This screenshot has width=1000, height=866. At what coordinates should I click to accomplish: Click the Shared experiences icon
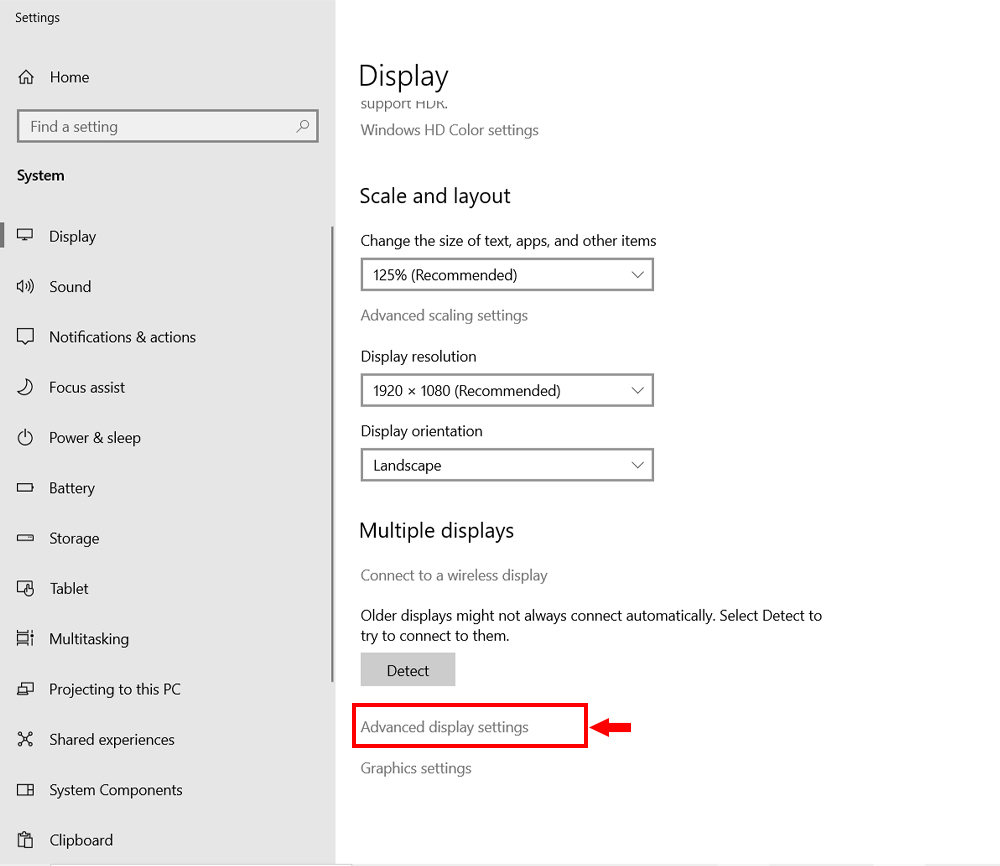point(26,740)
